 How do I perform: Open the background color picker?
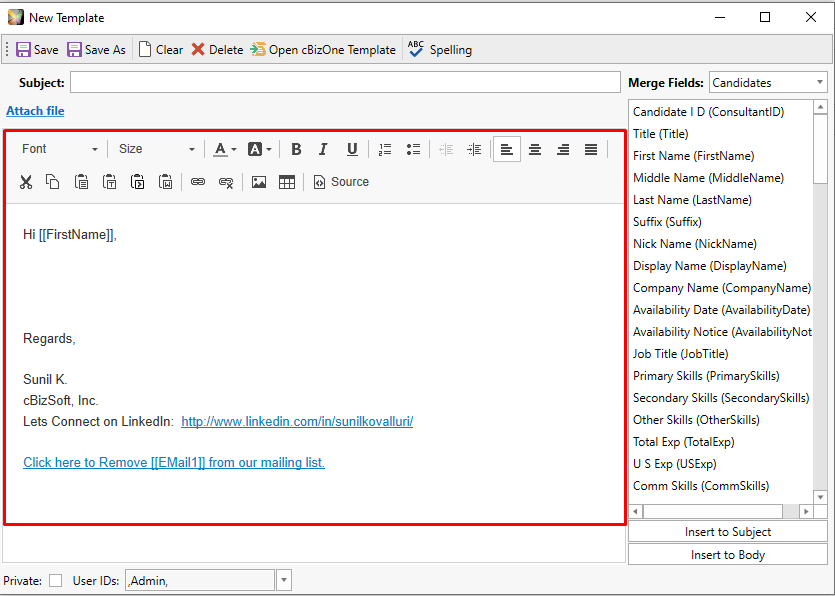pyautogui.click(x=259, y=149)
